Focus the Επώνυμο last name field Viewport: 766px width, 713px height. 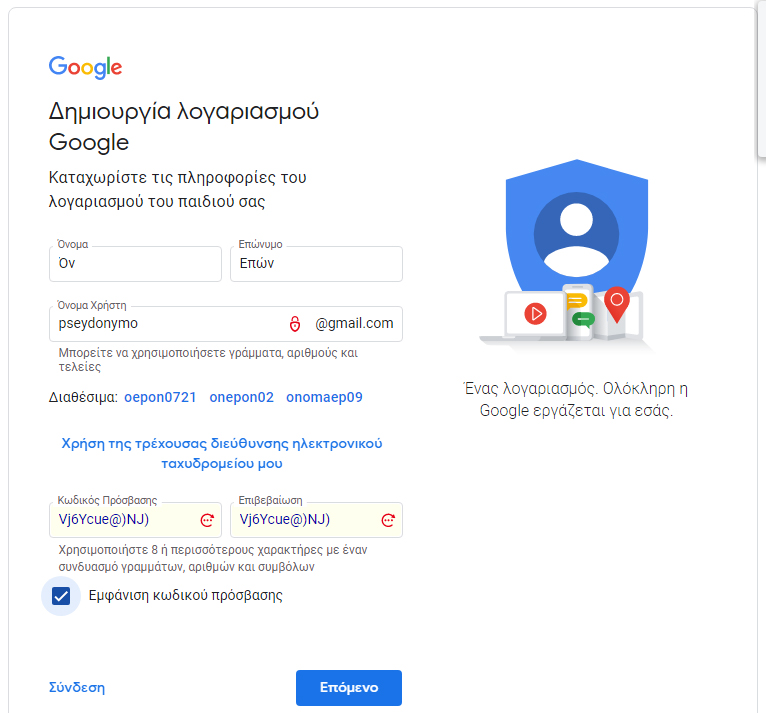tap(316, 264)
